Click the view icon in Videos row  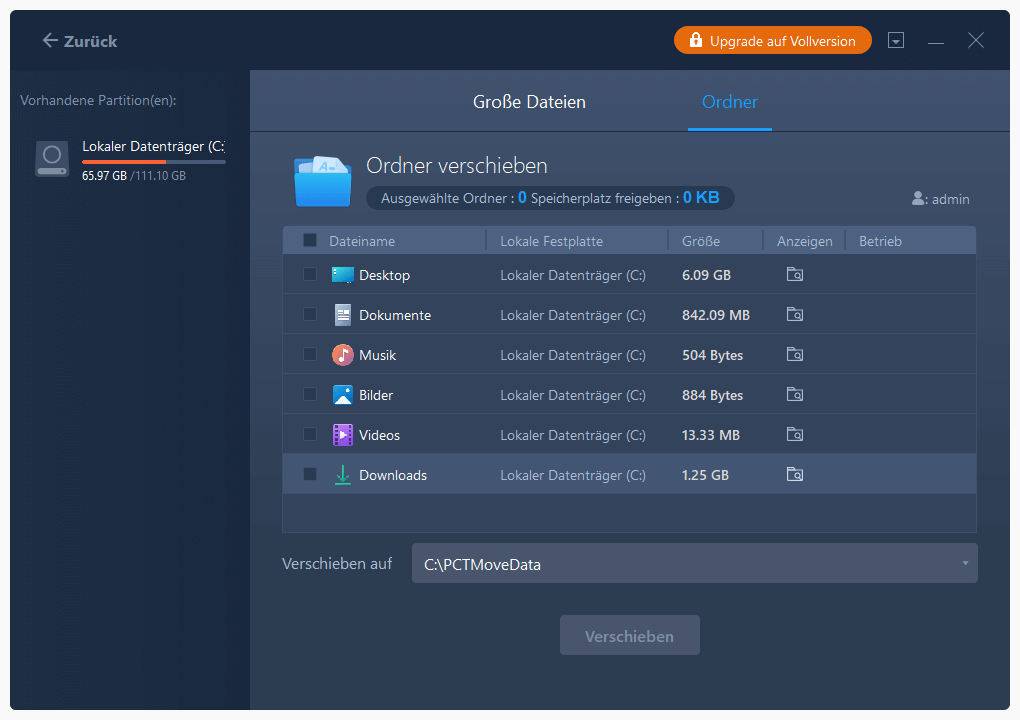coord(794,435)
